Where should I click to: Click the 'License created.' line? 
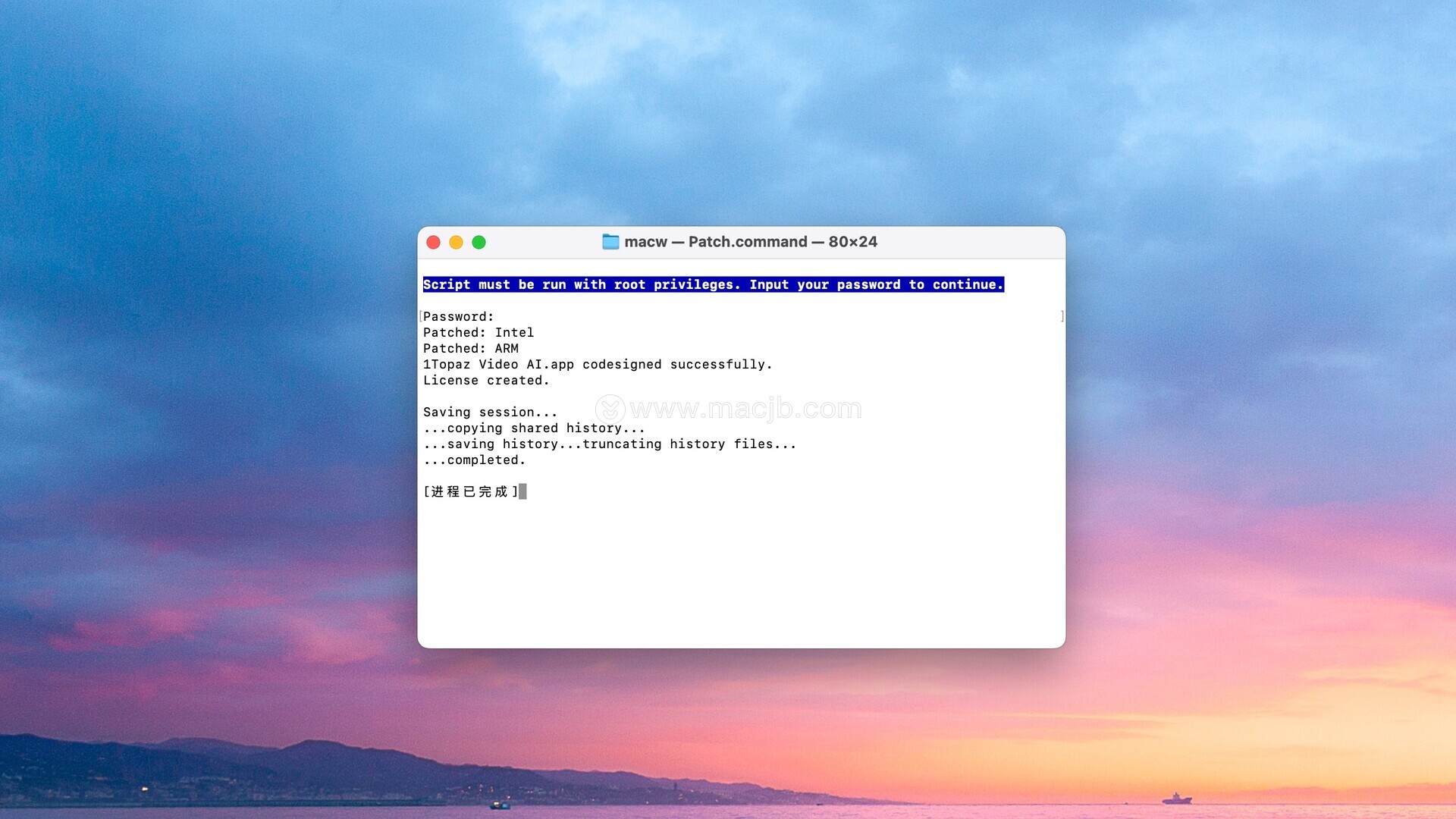tap(486, 380)
